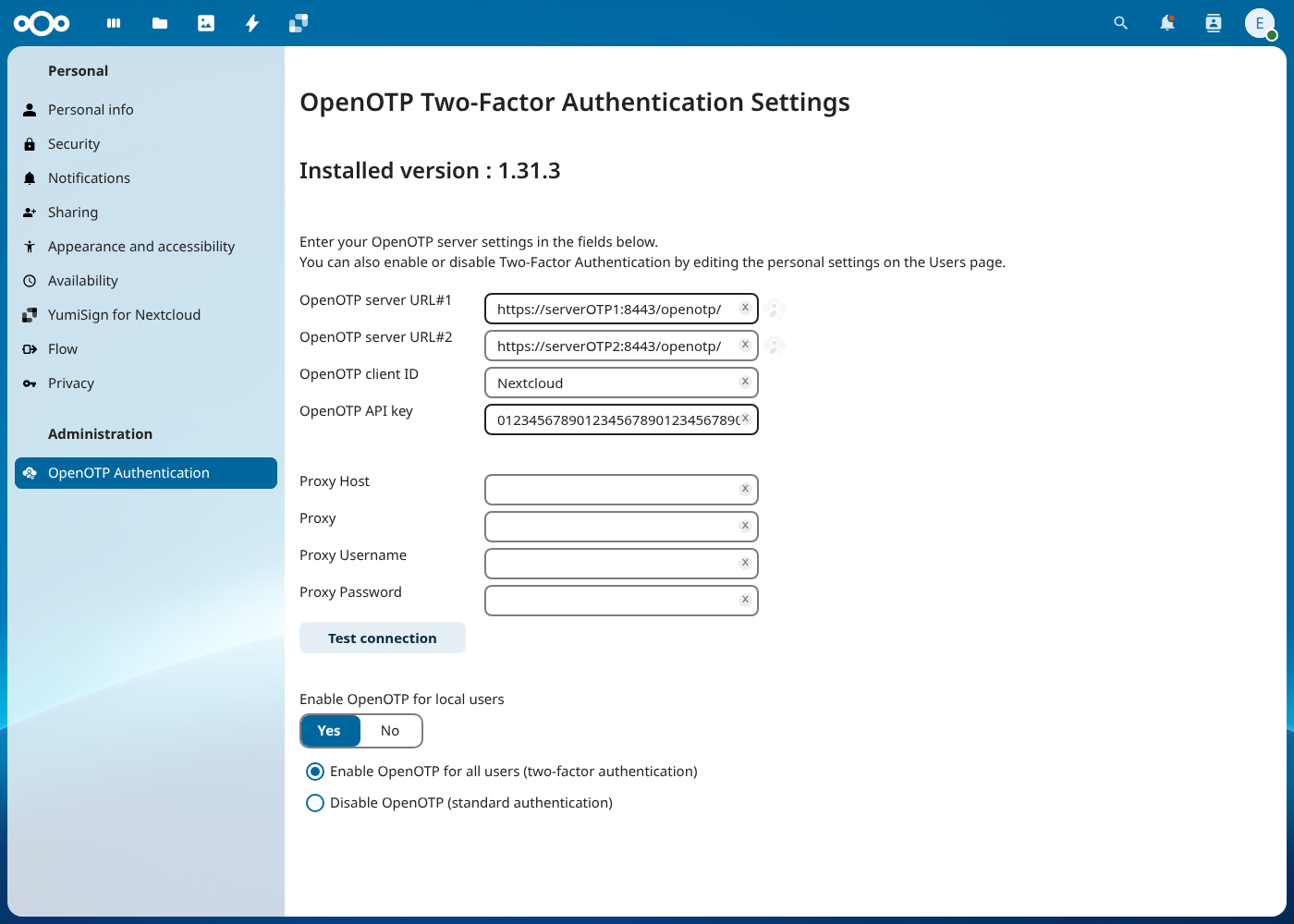1294x924 pixels.
Task: Clear the Proxy port field
Action: click(745, 526)
